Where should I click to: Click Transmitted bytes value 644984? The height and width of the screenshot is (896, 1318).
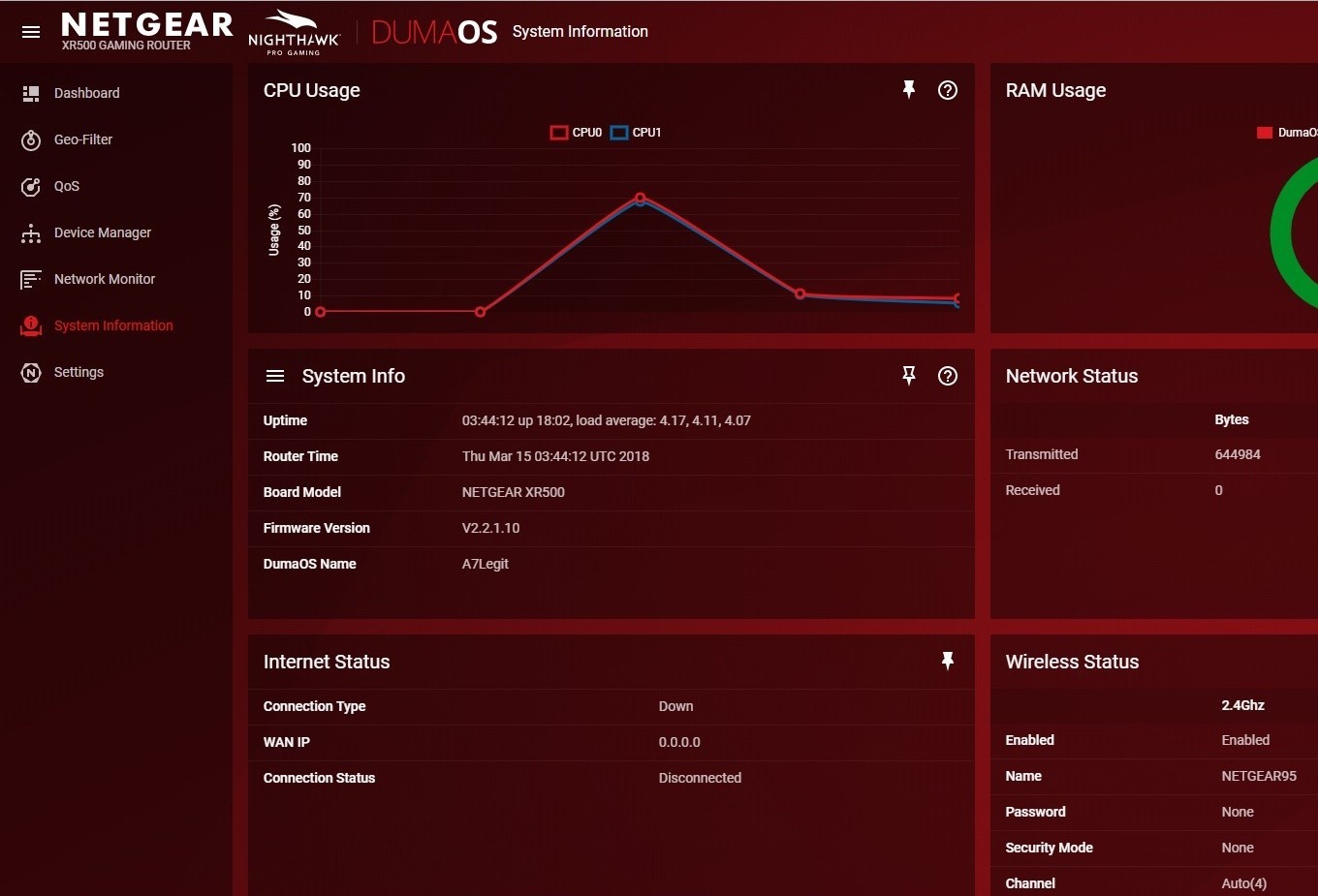click(x=1238, y=454)
